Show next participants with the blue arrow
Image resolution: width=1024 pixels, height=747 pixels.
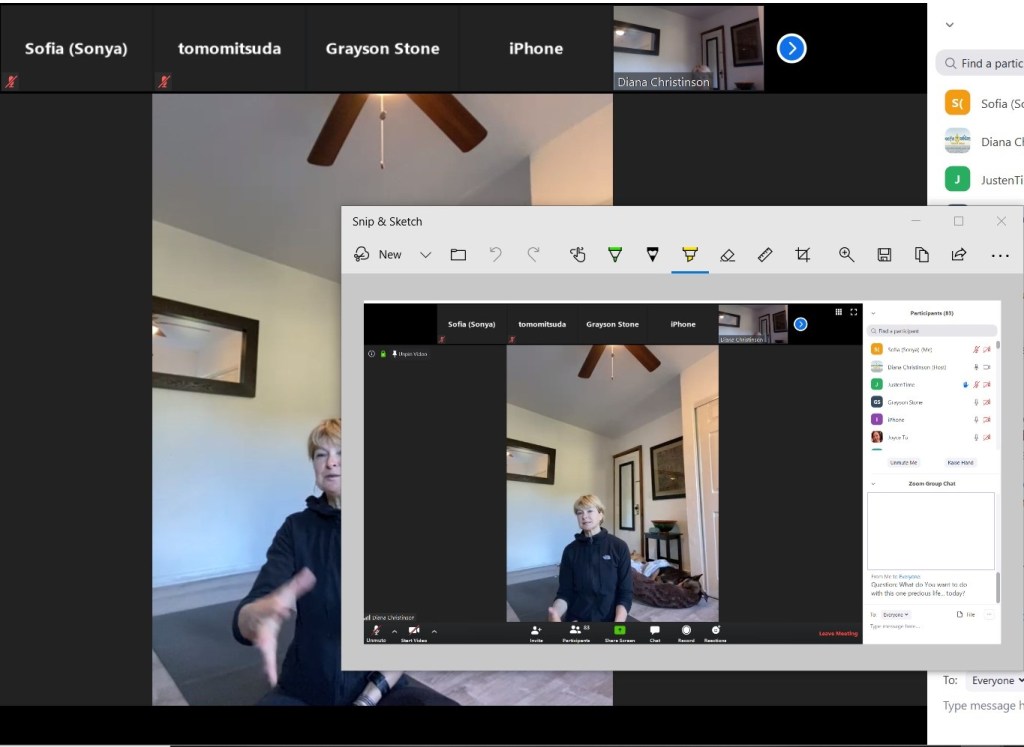coord(791,48)
